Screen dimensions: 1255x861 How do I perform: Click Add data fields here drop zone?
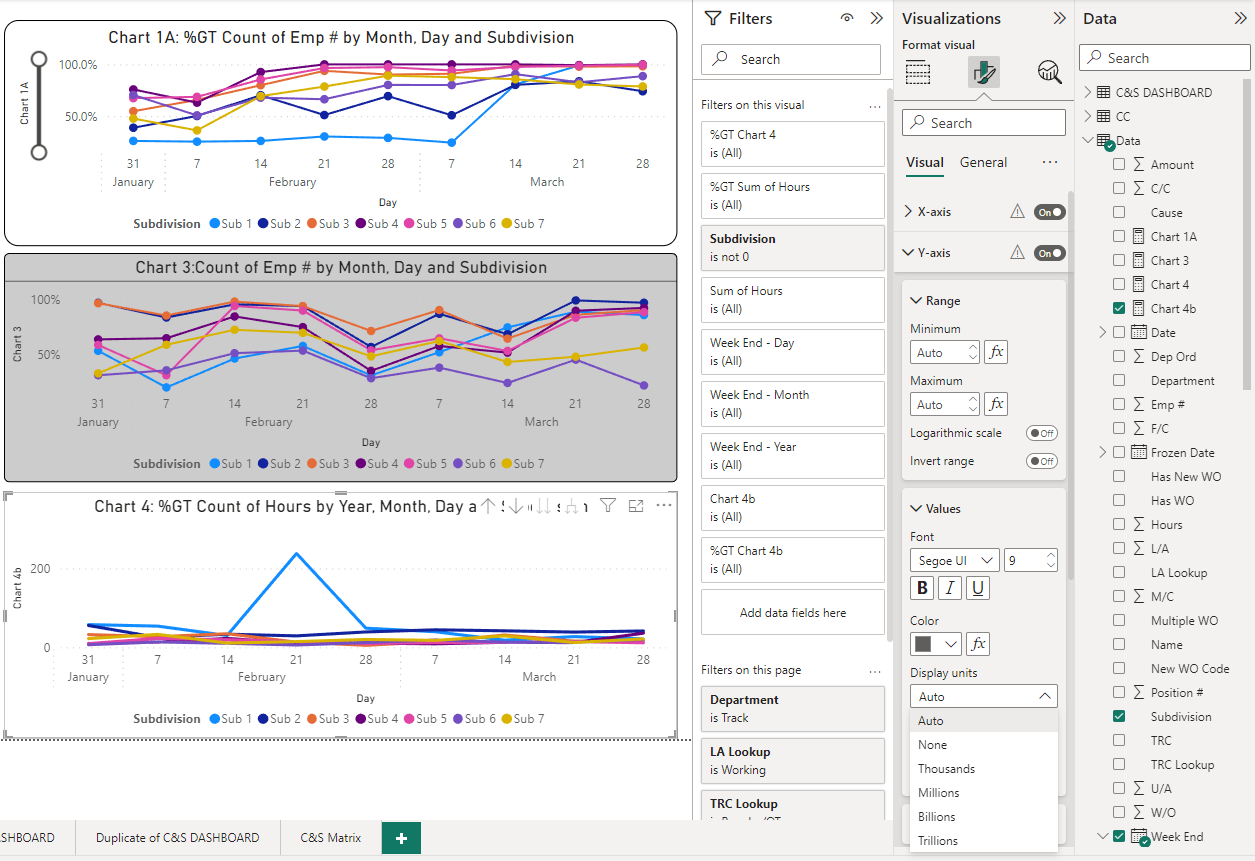pos(793,612)
